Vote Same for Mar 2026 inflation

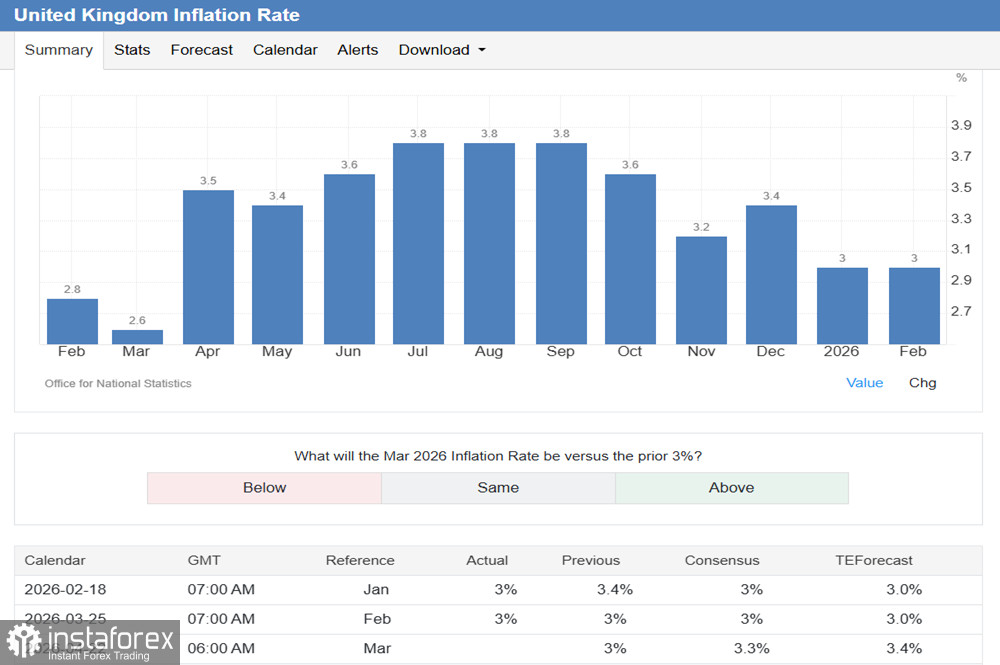(x=498, y=488)
